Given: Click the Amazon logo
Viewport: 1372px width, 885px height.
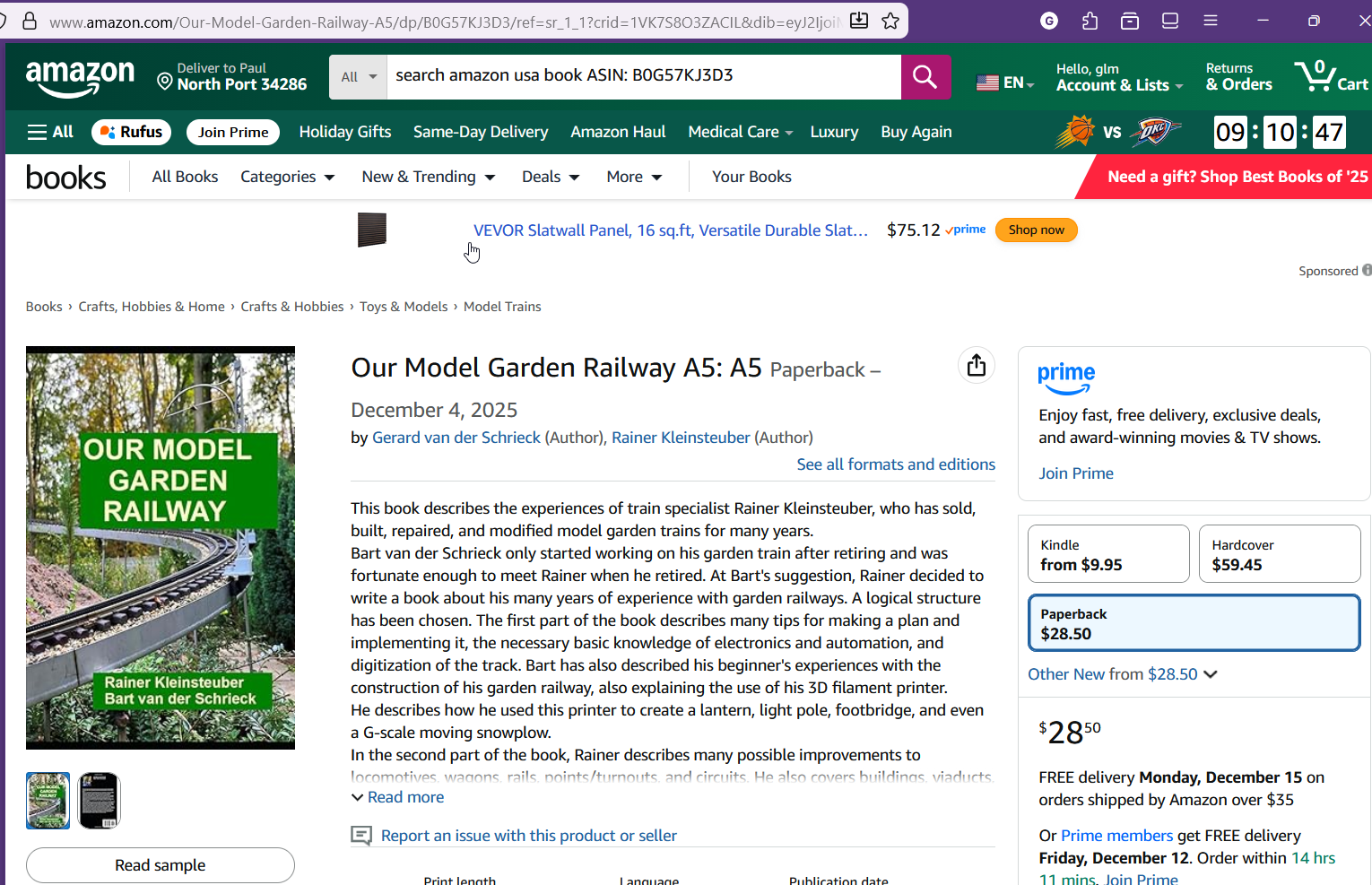Looking at the screenshot, I should tap(80, 78).
